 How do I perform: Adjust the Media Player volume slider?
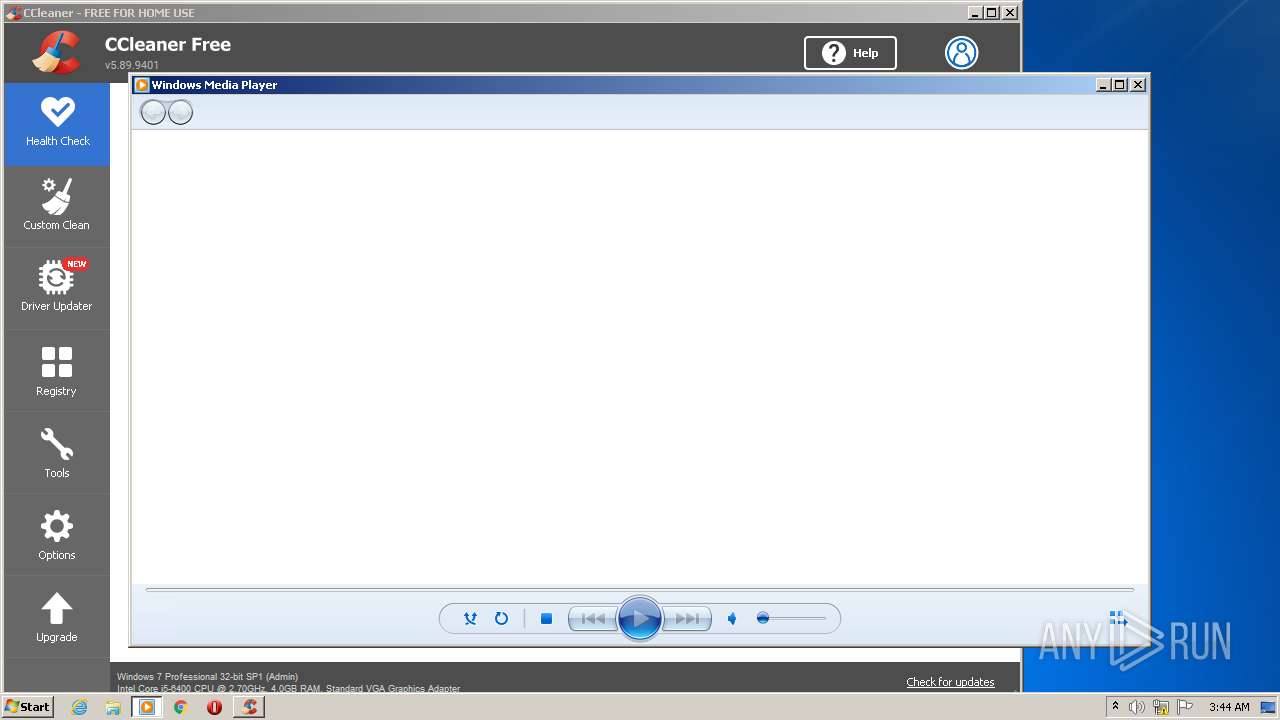(x=791, y=619)
